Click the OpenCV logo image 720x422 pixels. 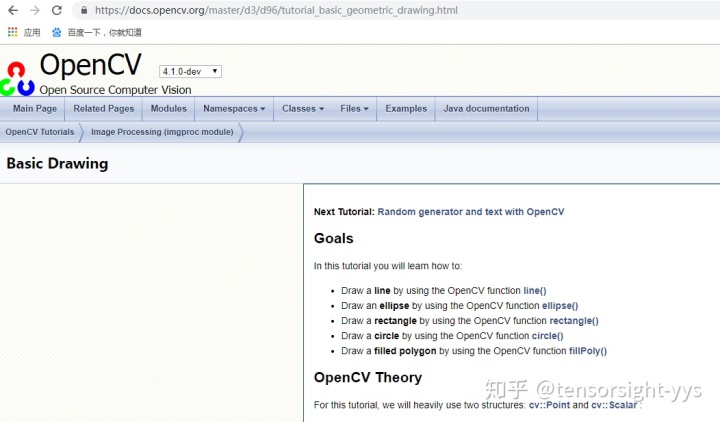click(x=17, y=79)
